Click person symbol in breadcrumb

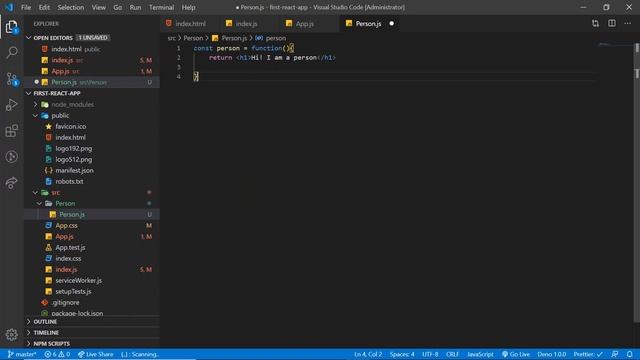276,38
